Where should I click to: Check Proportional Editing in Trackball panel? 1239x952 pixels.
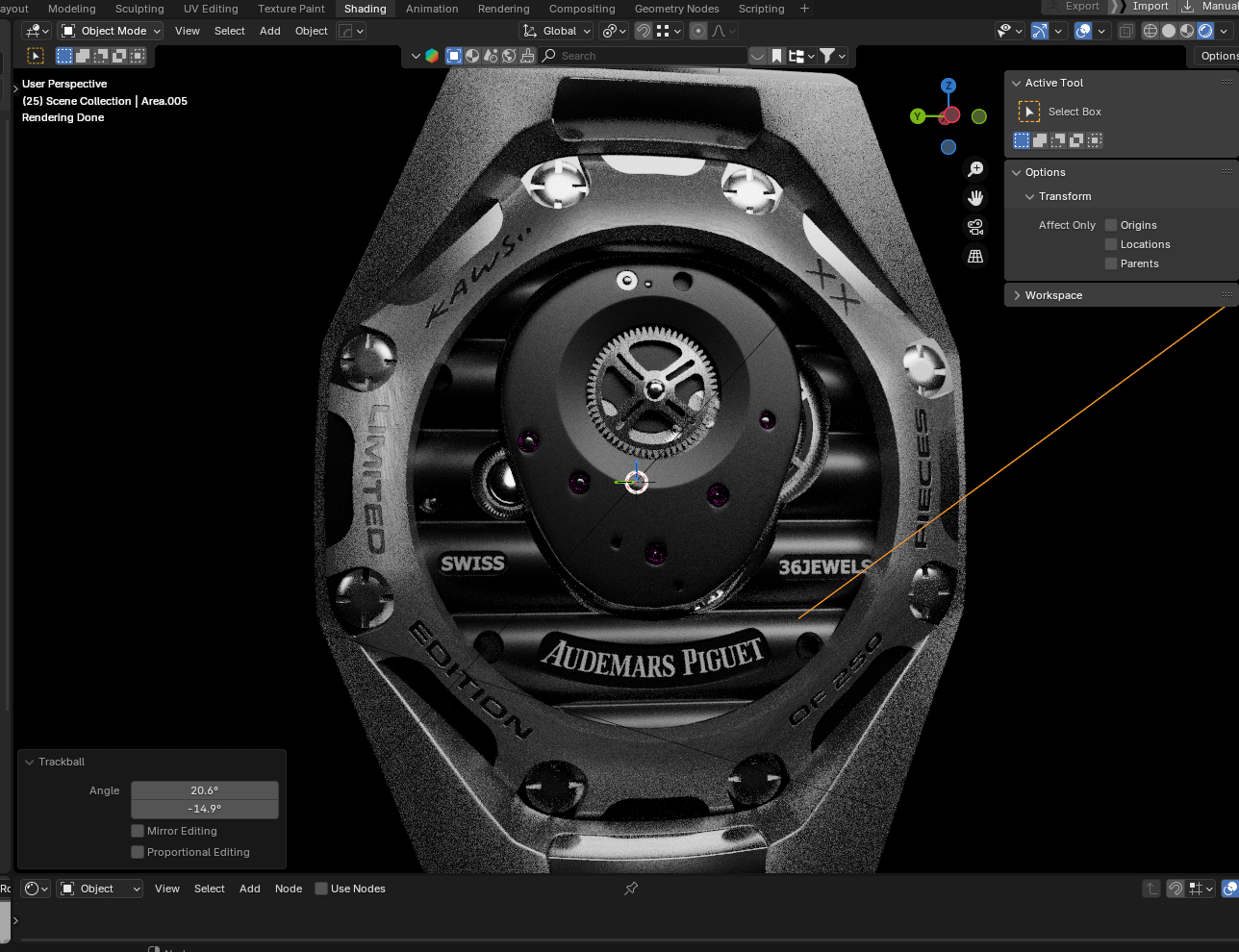(138, 852)
